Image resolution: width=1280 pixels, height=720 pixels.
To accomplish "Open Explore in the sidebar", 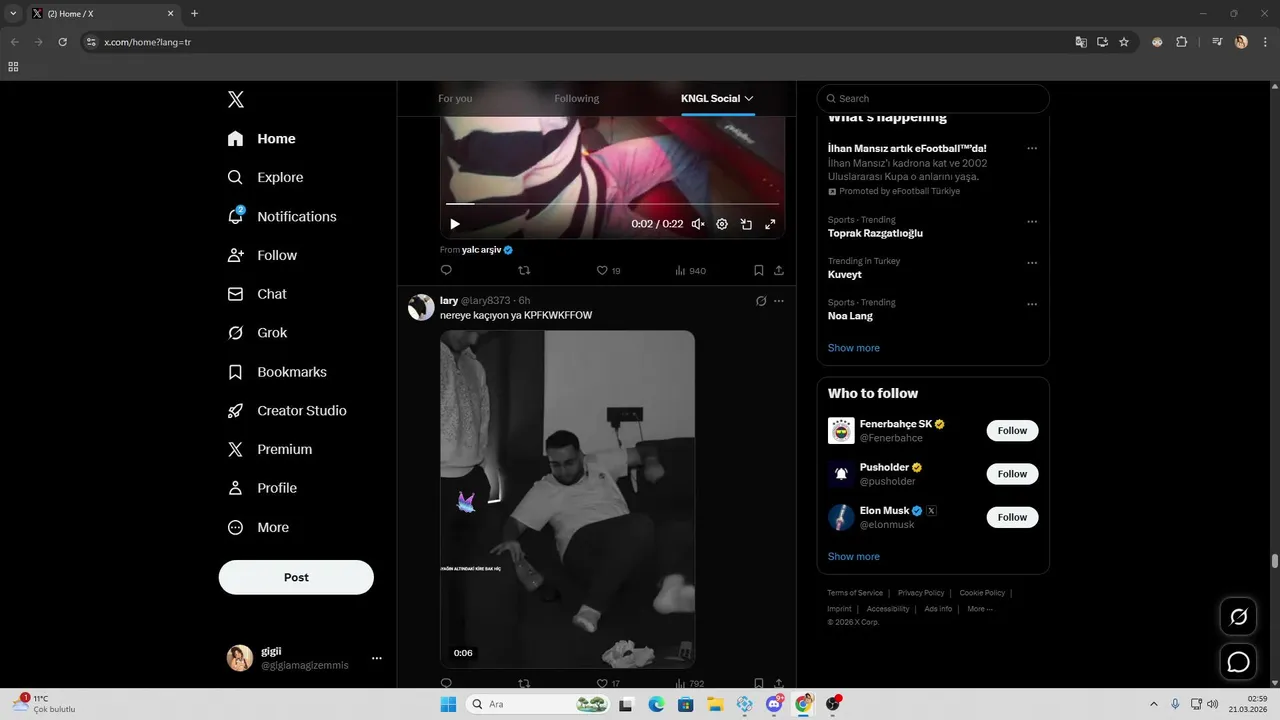I will [x=265, y=177].
